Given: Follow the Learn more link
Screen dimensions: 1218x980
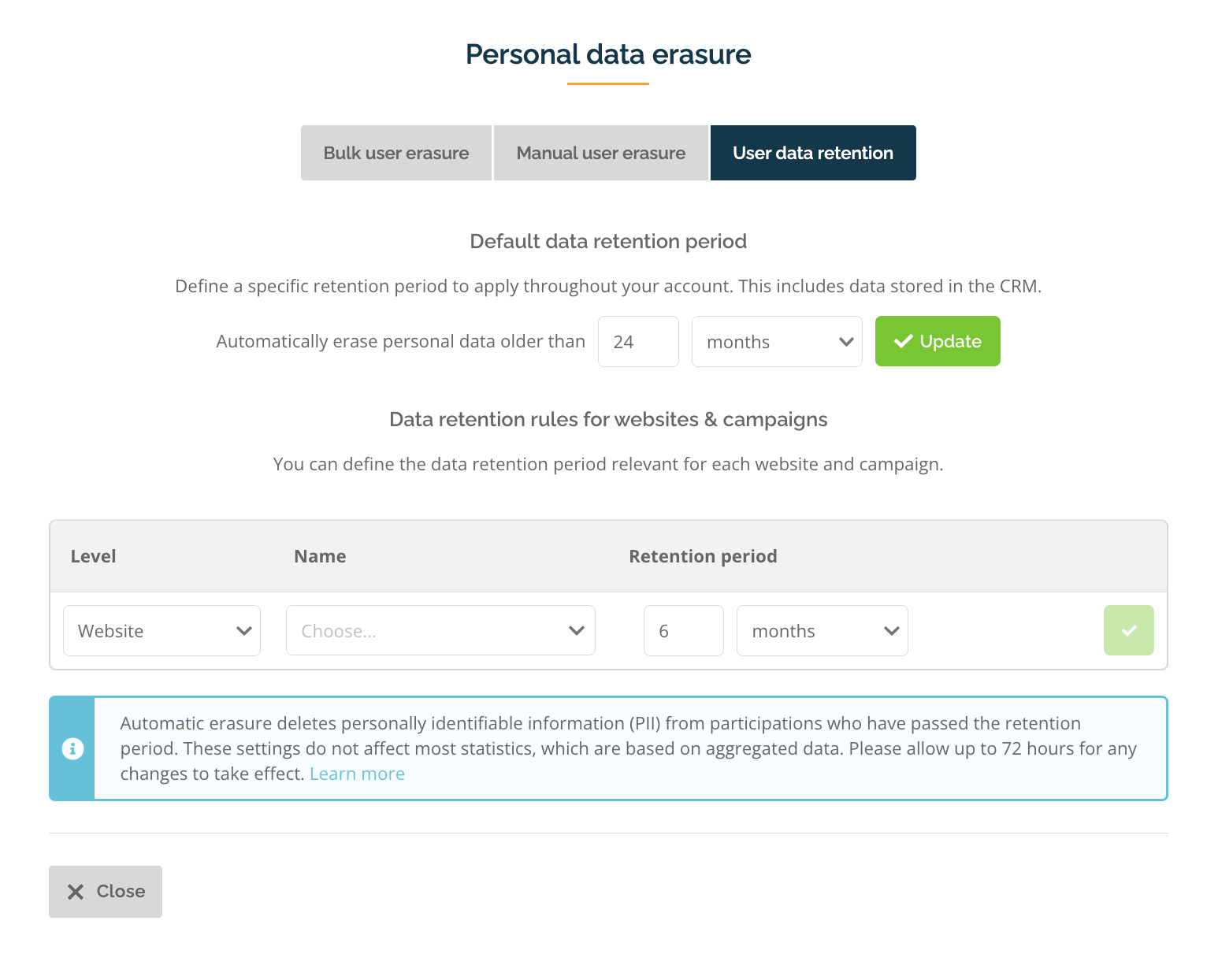Looking at the screenshot, I should click(x=357, y=774).
